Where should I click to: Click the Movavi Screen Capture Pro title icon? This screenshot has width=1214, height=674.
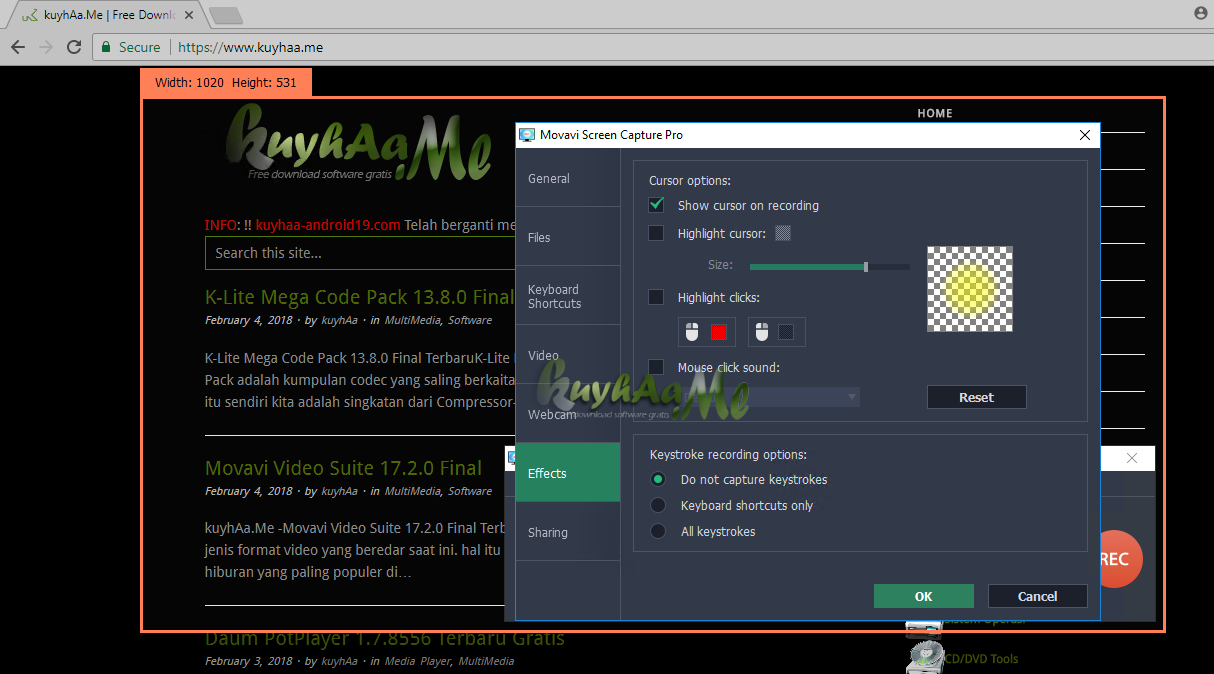(527, 135)
